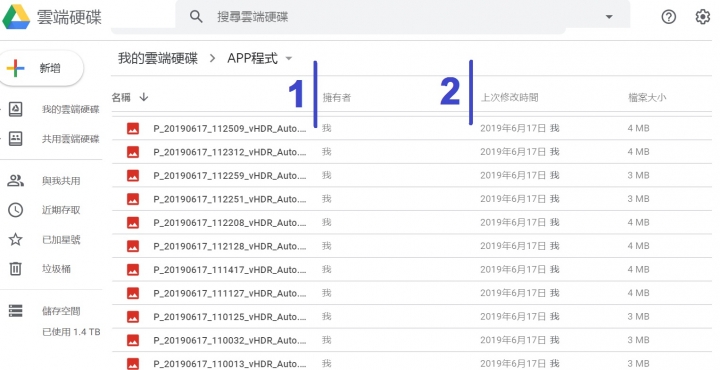Screen dimensions: 720x370
Task: Click the 3 MB size of P_20190617_112259
Action: [639, 175]
